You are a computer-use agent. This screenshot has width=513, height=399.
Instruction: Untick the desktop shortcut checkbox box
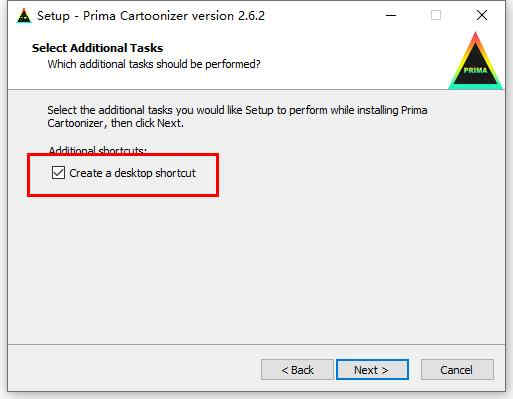58,173
